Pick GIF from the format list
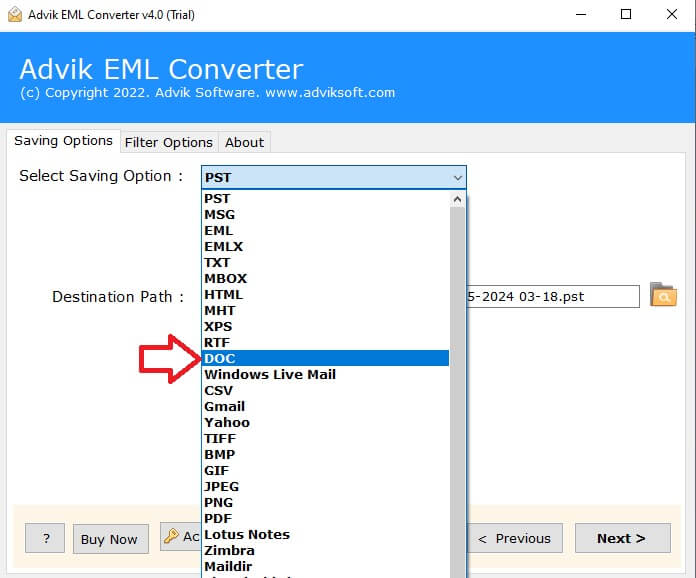This screenshot has width=696, height=578. point(325,470)
